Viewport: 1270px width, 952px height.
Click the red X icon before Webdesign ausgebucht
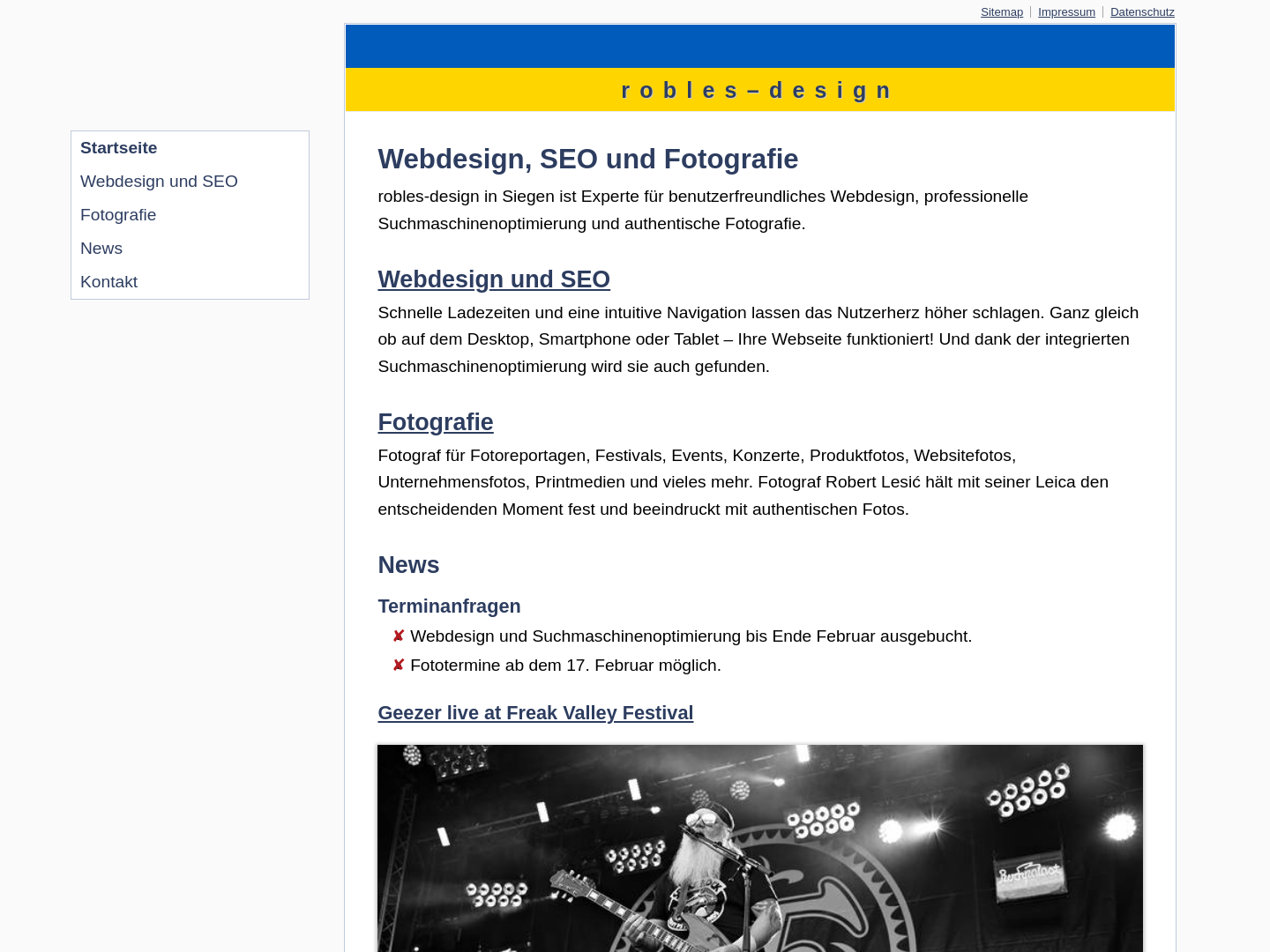tap(399, 636)
